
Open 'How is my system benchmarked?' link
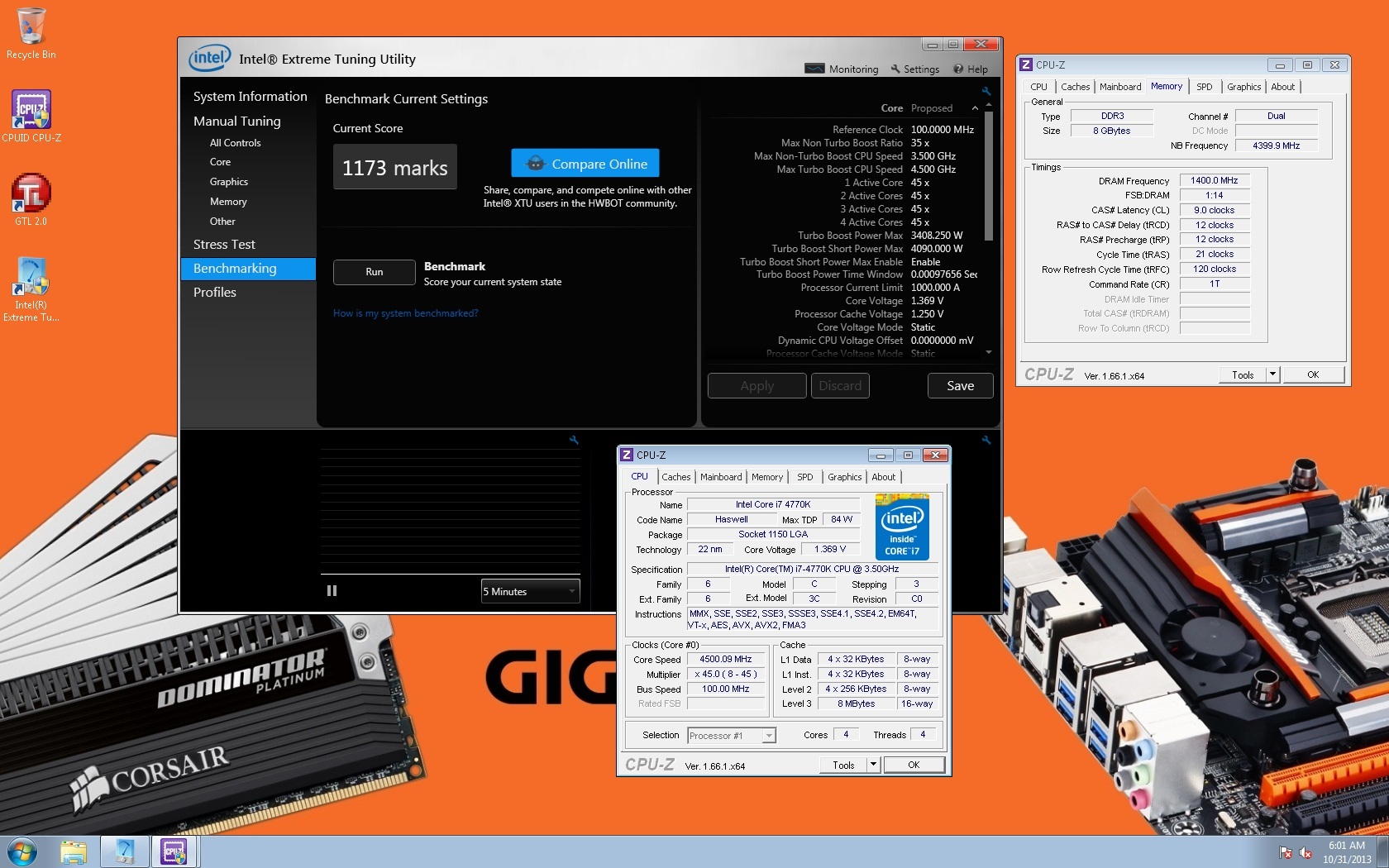[405, 313]
